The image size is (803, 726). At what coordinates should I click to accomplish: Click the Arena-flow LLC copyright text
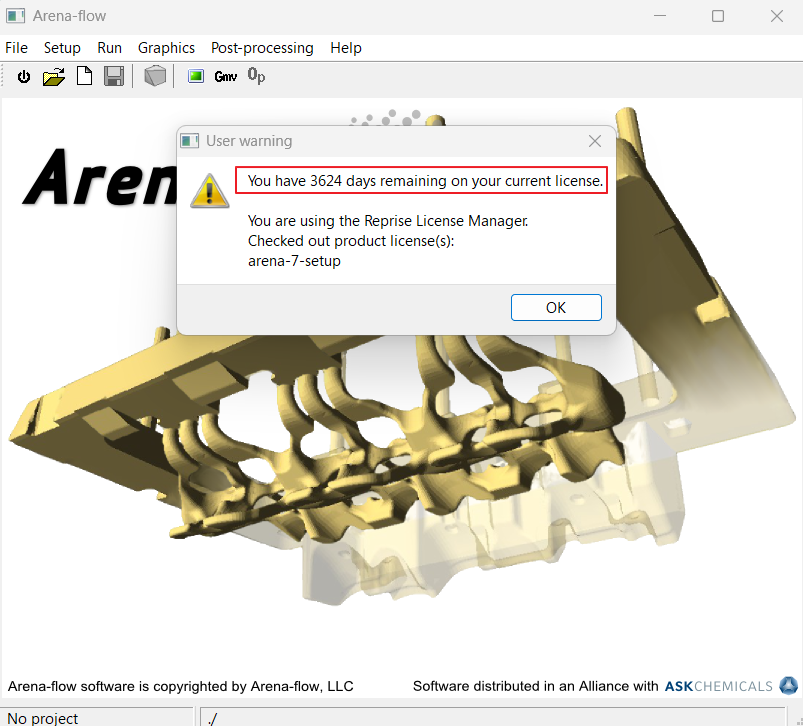coord(180,686)
